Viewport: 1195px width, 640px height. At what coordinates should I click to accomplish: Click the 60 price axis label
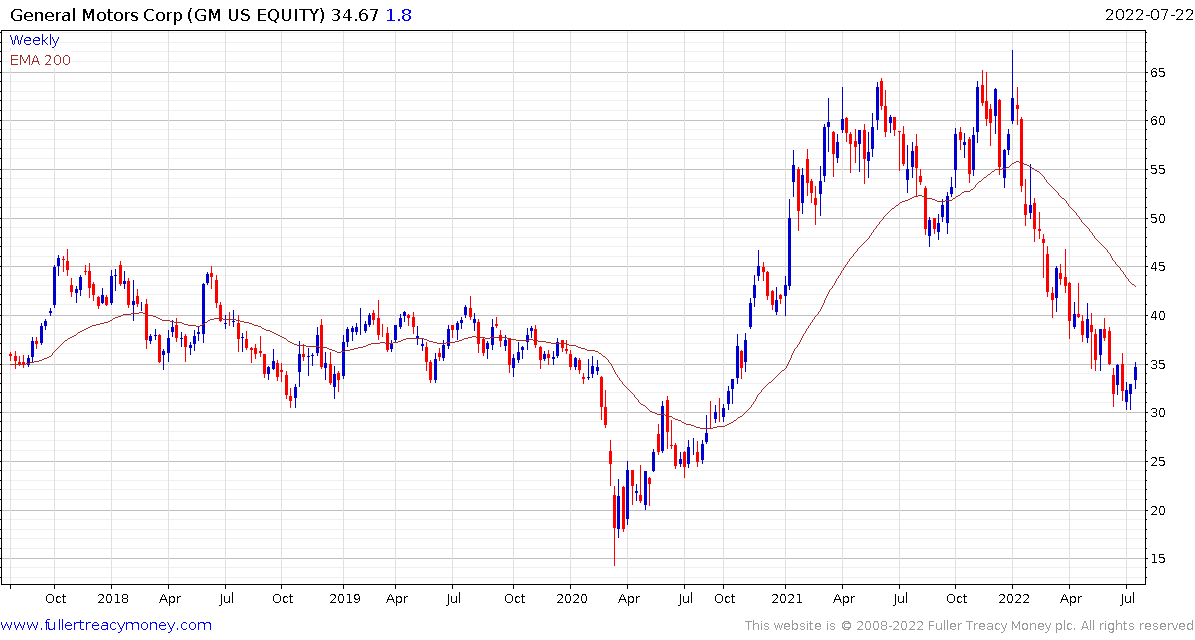(x=1157, y=121)
